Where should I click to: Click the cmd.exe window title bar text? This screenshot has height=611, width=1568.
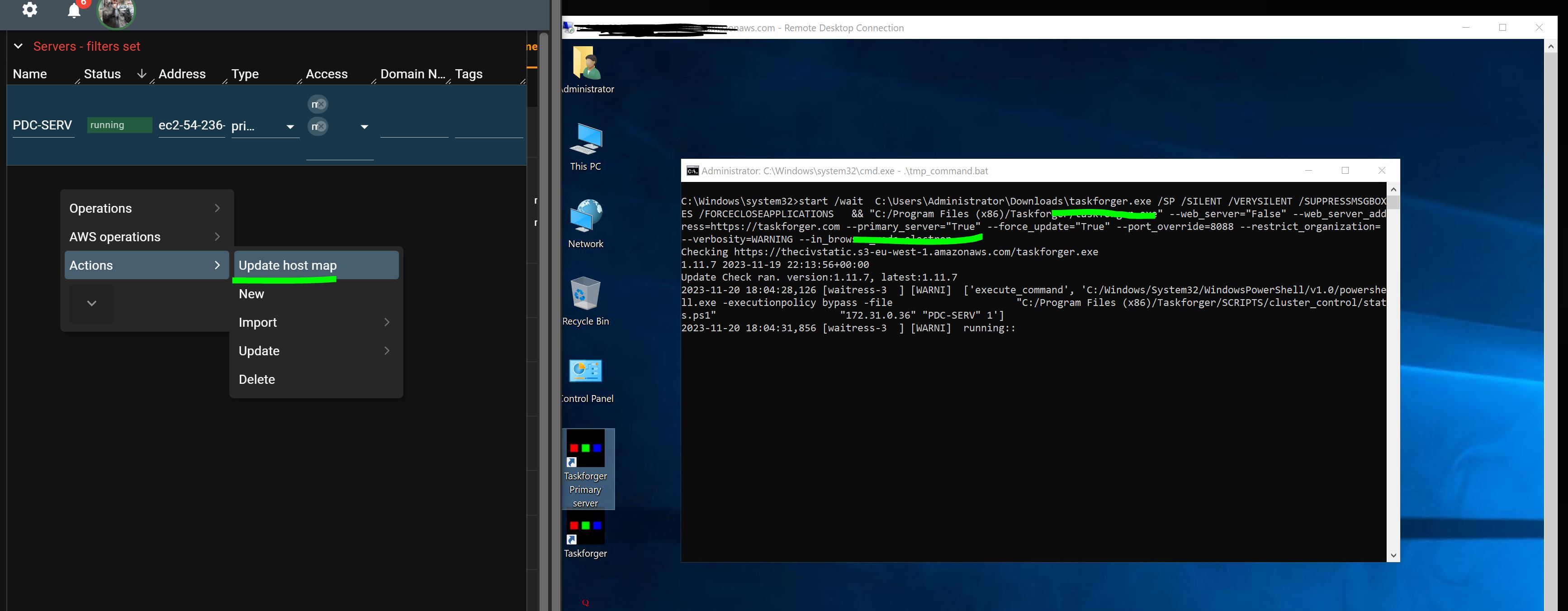[845, 171]
